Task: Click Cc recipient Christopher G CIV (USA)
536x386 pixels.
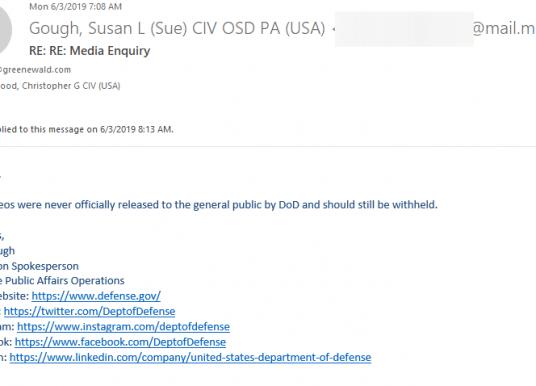Action: point(60,85)
